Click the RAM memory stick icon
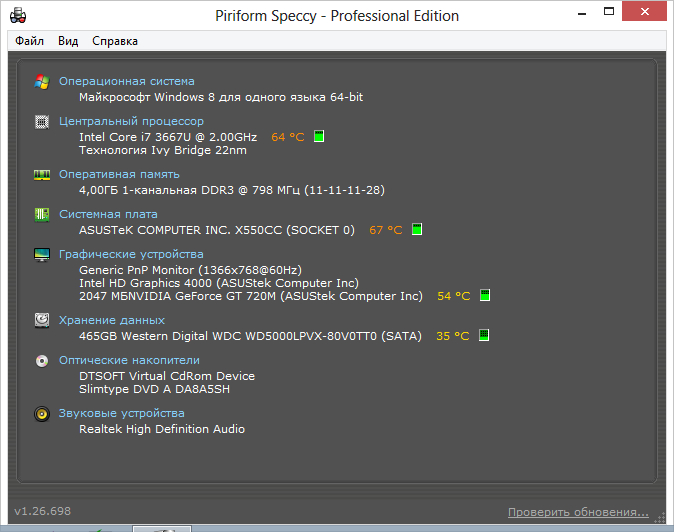 click(x=42, y=175)
